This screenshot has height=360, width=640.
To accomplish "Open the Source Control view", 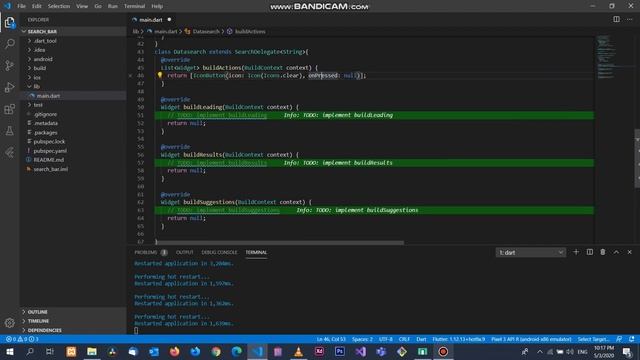I will pyautogui.click(x=10, y=65).
